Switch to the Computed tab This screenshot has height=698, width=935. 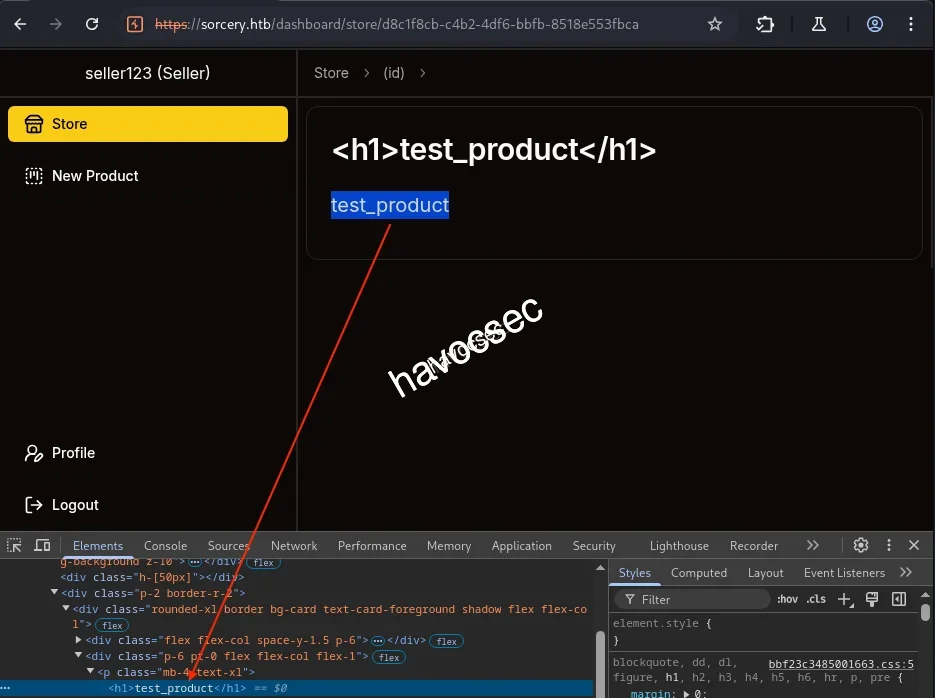point(699,572)
